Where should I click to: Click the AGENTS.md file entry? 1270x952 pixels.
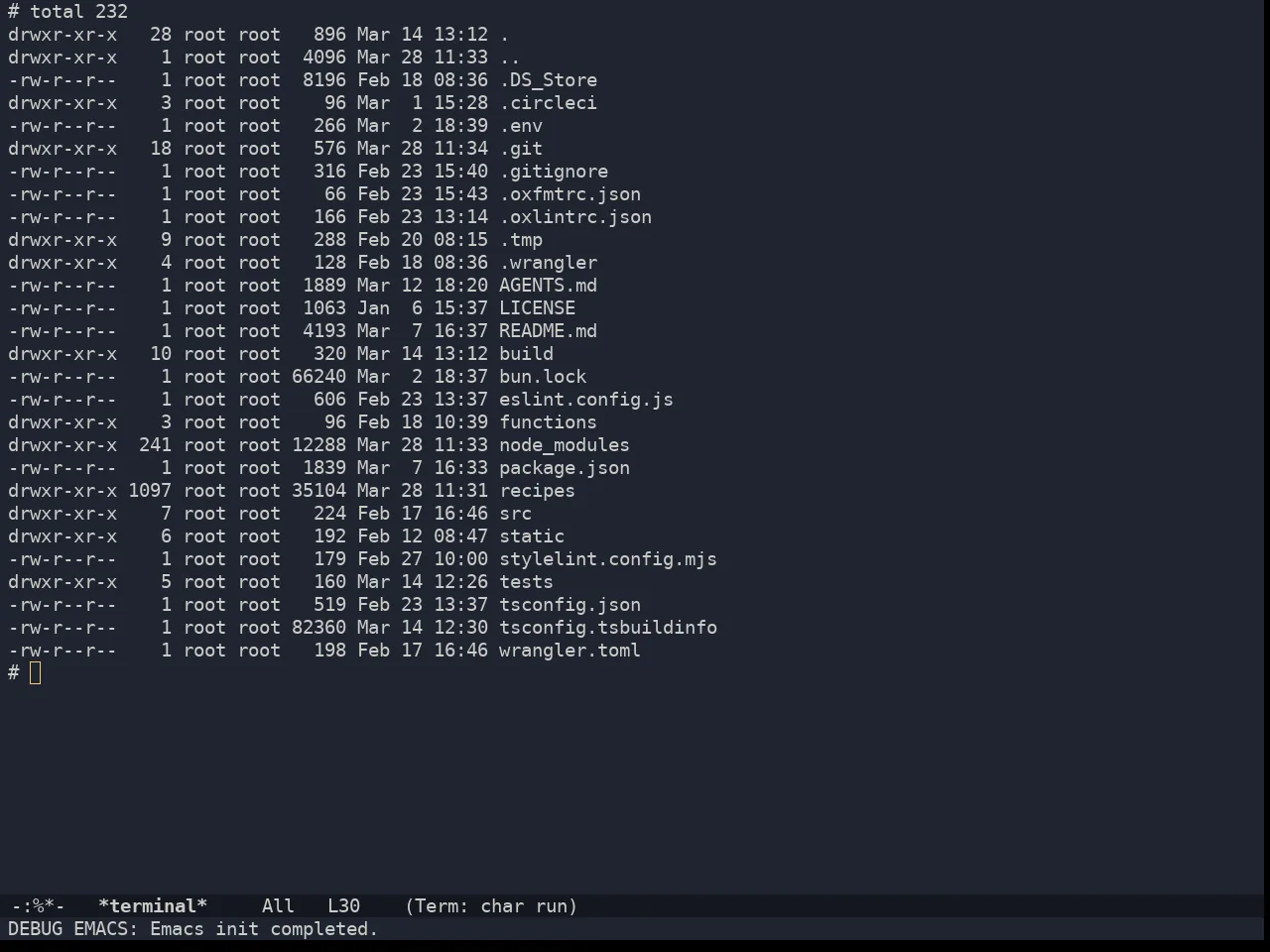coord(548,286)
